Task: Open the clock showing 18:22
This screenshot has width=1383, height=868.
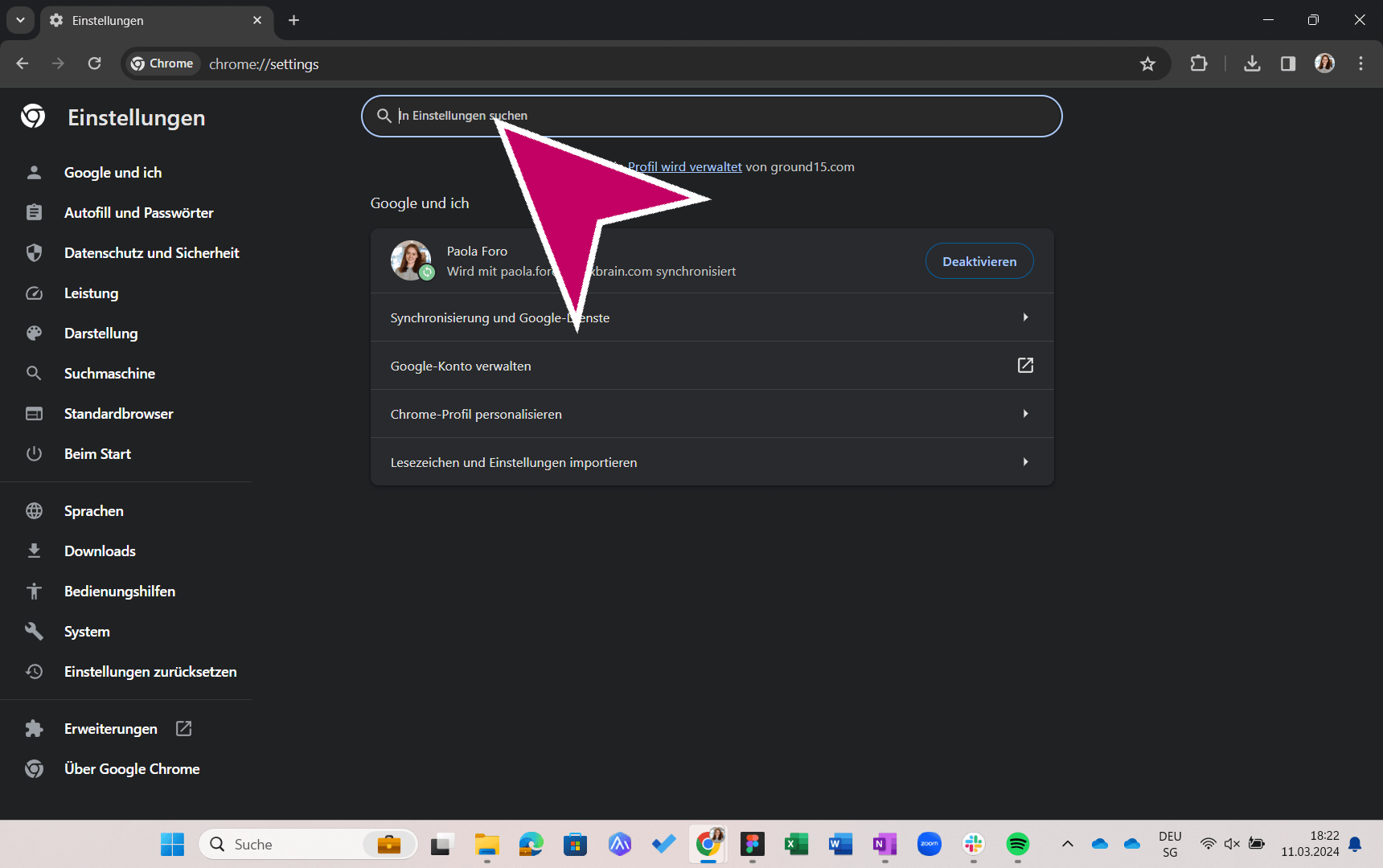Action: click(1310, 844)
